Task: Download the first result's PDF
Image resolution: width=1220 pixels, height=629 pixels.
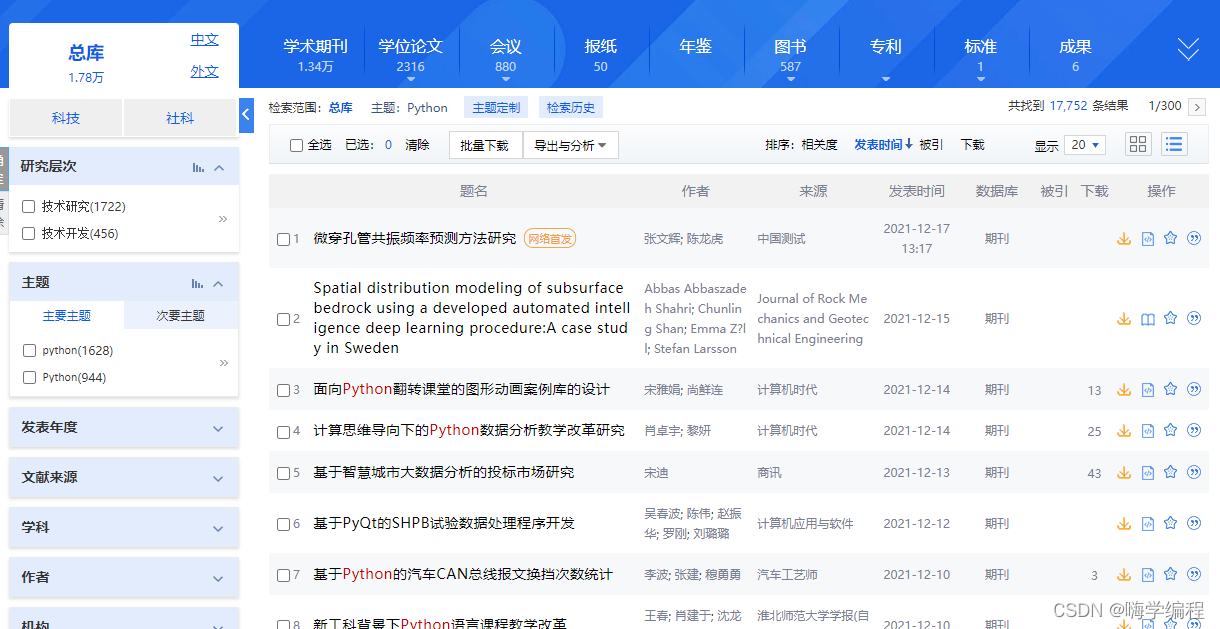Action: point(1123,238)
